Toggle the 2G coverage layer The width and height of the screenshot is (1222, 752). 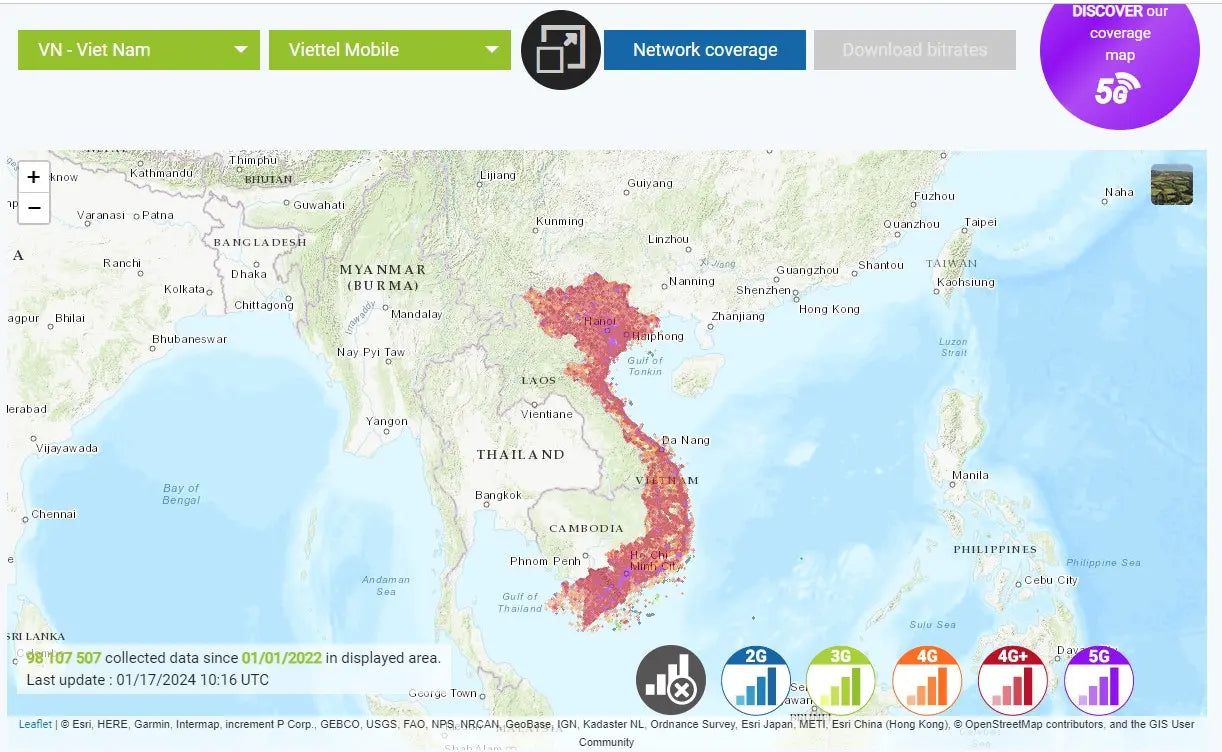click(x=756, y=680)
